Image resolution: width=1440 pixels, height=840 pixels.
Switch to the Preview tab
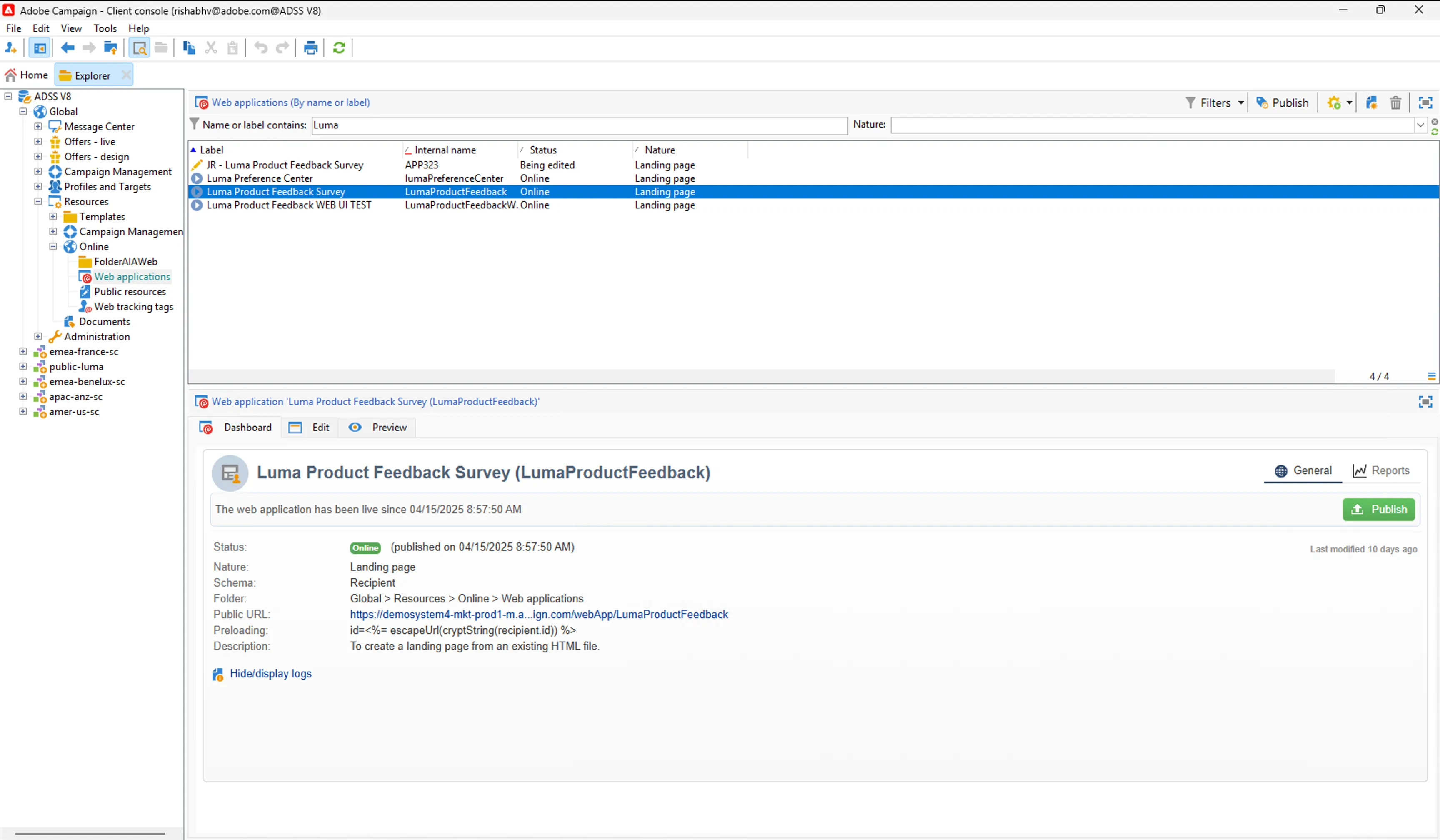(378, 427)
